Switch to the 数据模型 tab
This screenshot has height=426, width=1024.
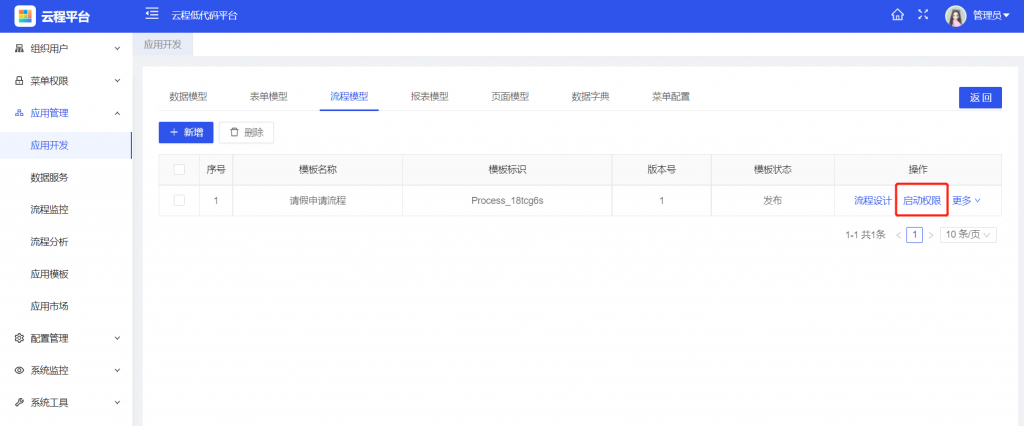tap(188, 97)
